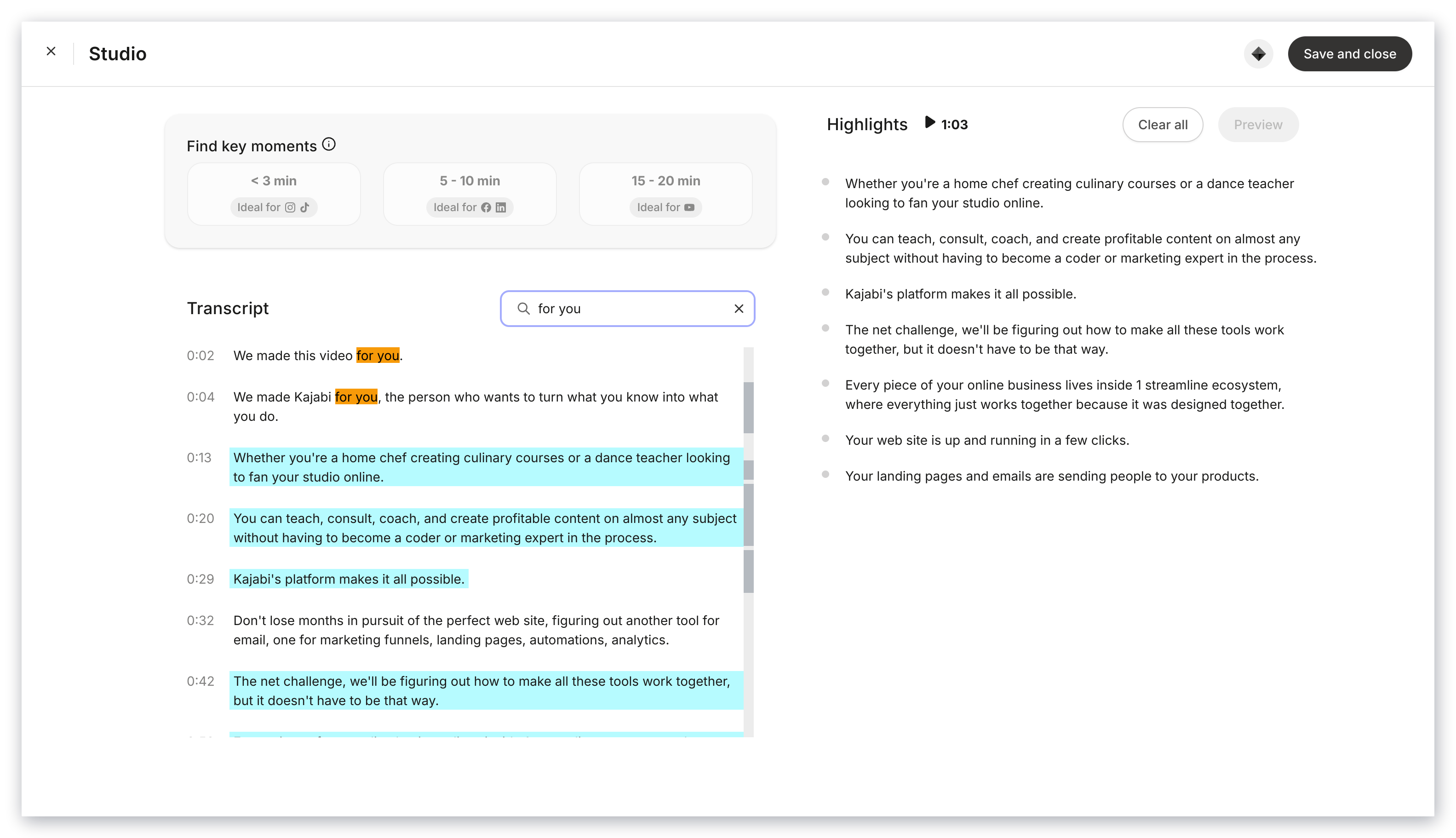Open the Find key moments info icon
The height and width of the screenshot is (838, 1456).
click(329, 144)
